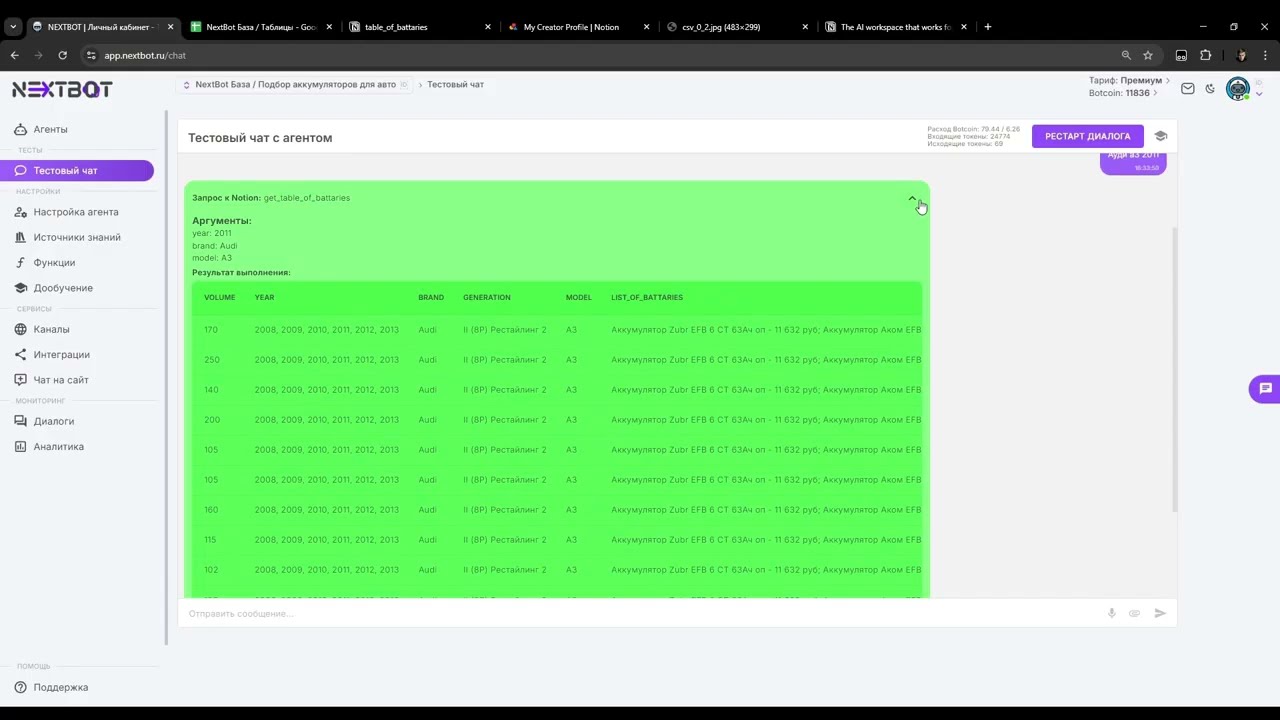Click the user message bubble Ауди а3 2011
The width and height of the screenshot is (1280, 720).
1133,162
